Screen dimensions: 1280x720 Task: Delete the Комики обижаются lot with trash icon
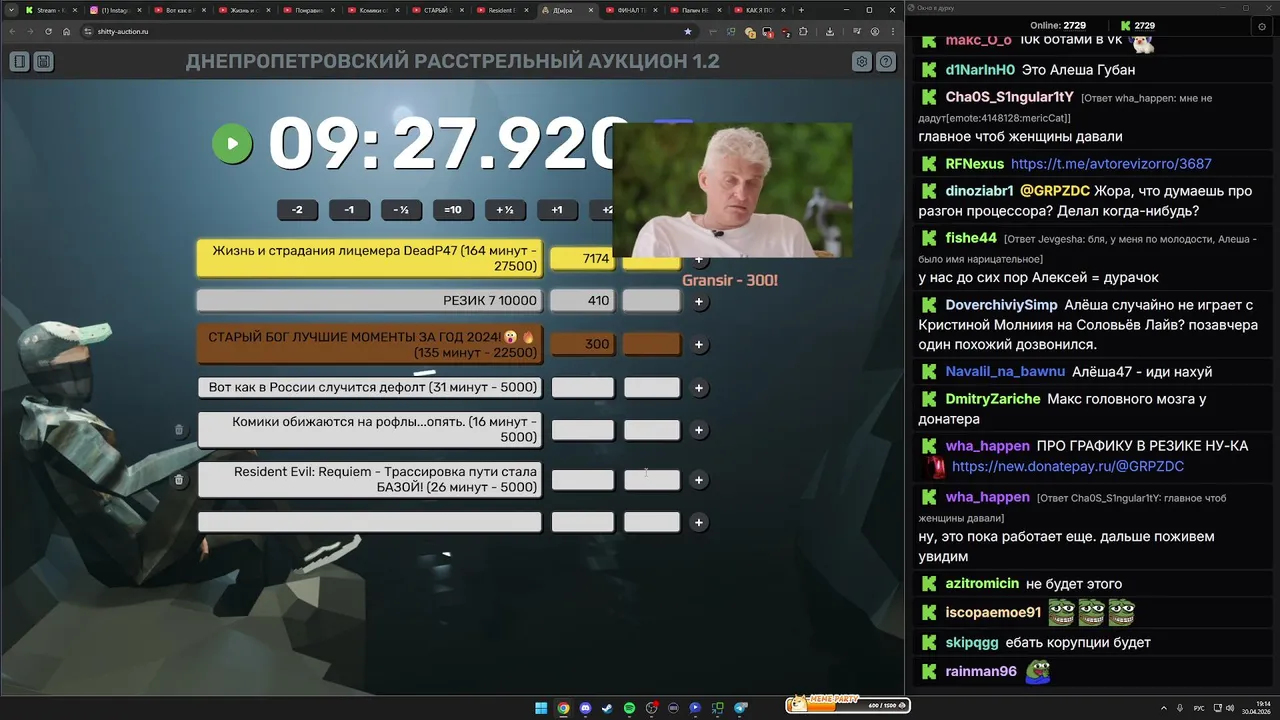click(x=179, y=430)
